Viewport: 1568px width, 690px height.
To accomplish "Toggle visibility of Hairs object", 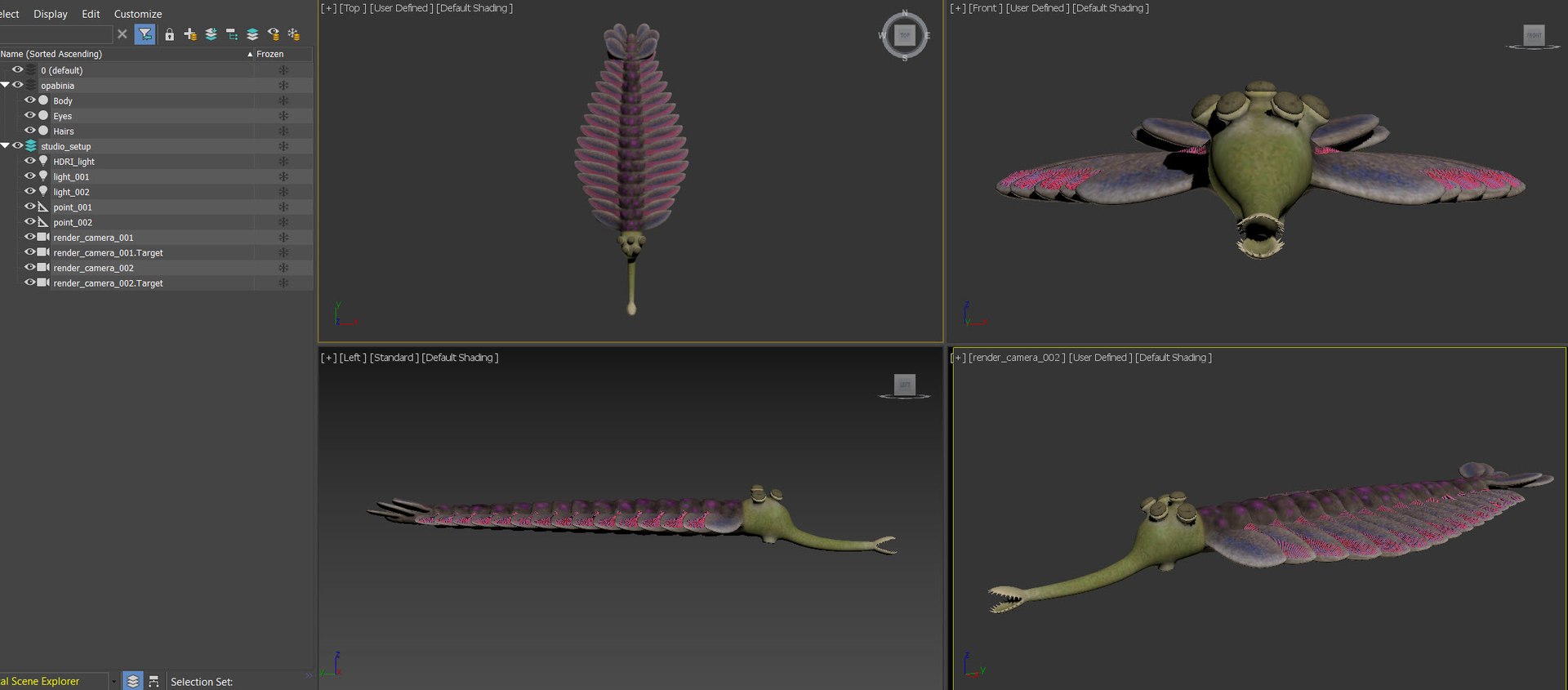I will (29, 131).
